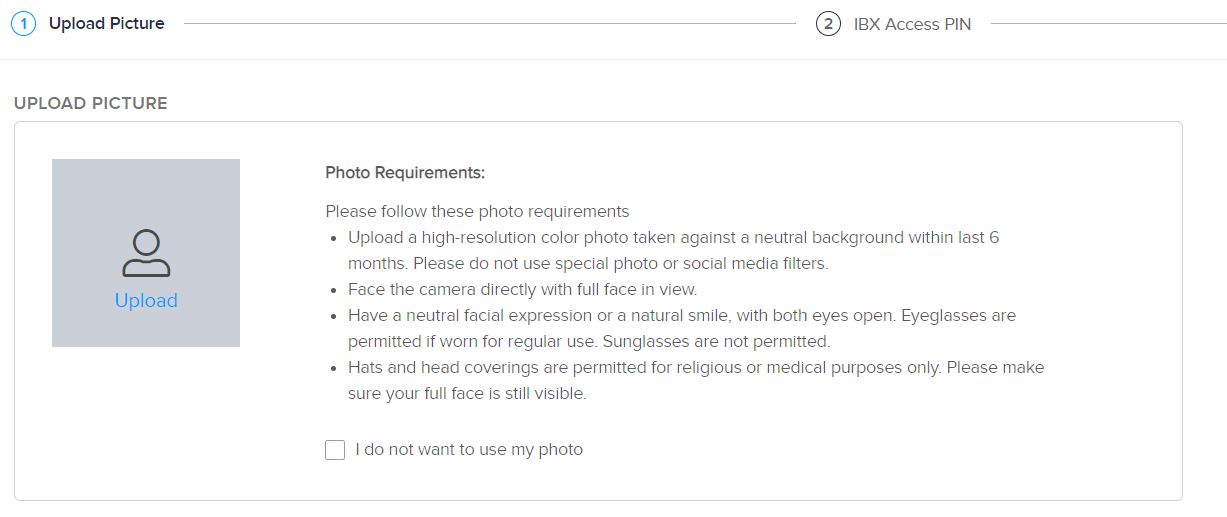1227x517 pixels.
Task: Check the do not use photo checkbox
Action: pyautogui.click(x=335, y=450)
